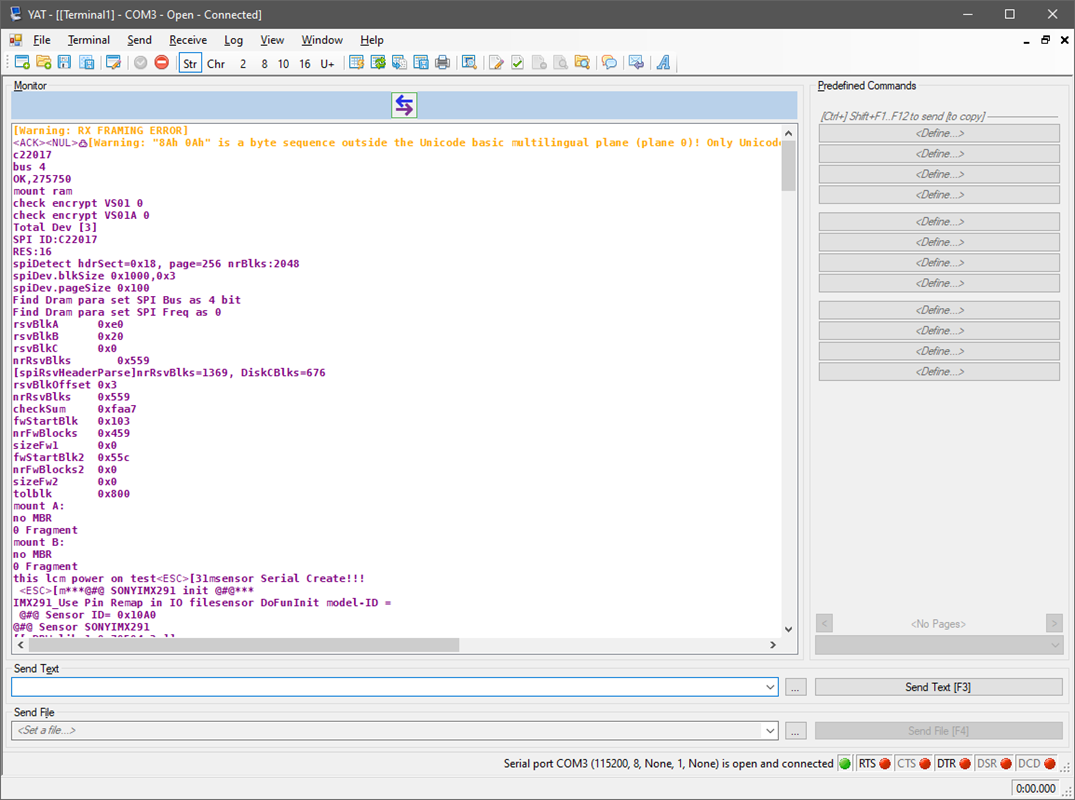The width and height of the screenshot is (1075, 800).
Task: Select Unicode U+ radix mode
Action: pos(327,64)
